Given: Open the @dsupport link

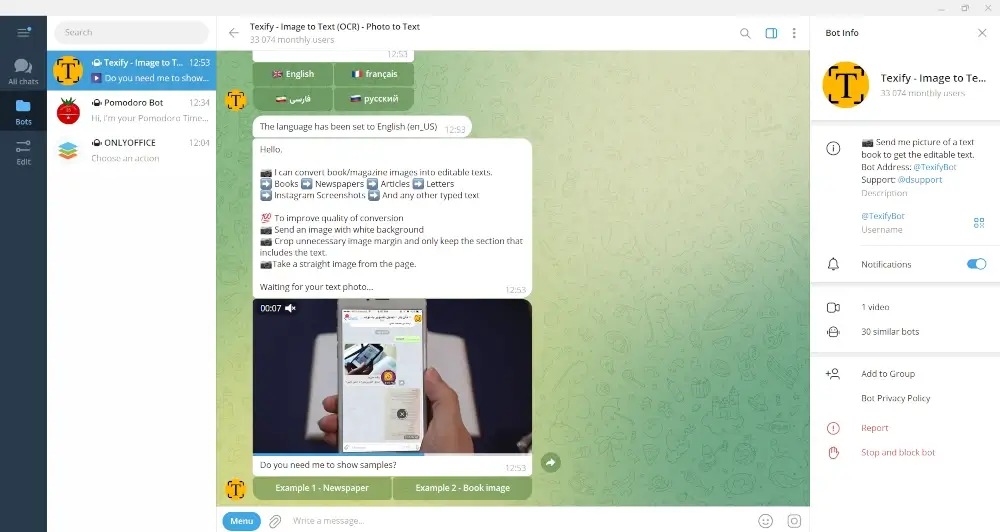Looking at the screenshot, I should click(920, 180).
